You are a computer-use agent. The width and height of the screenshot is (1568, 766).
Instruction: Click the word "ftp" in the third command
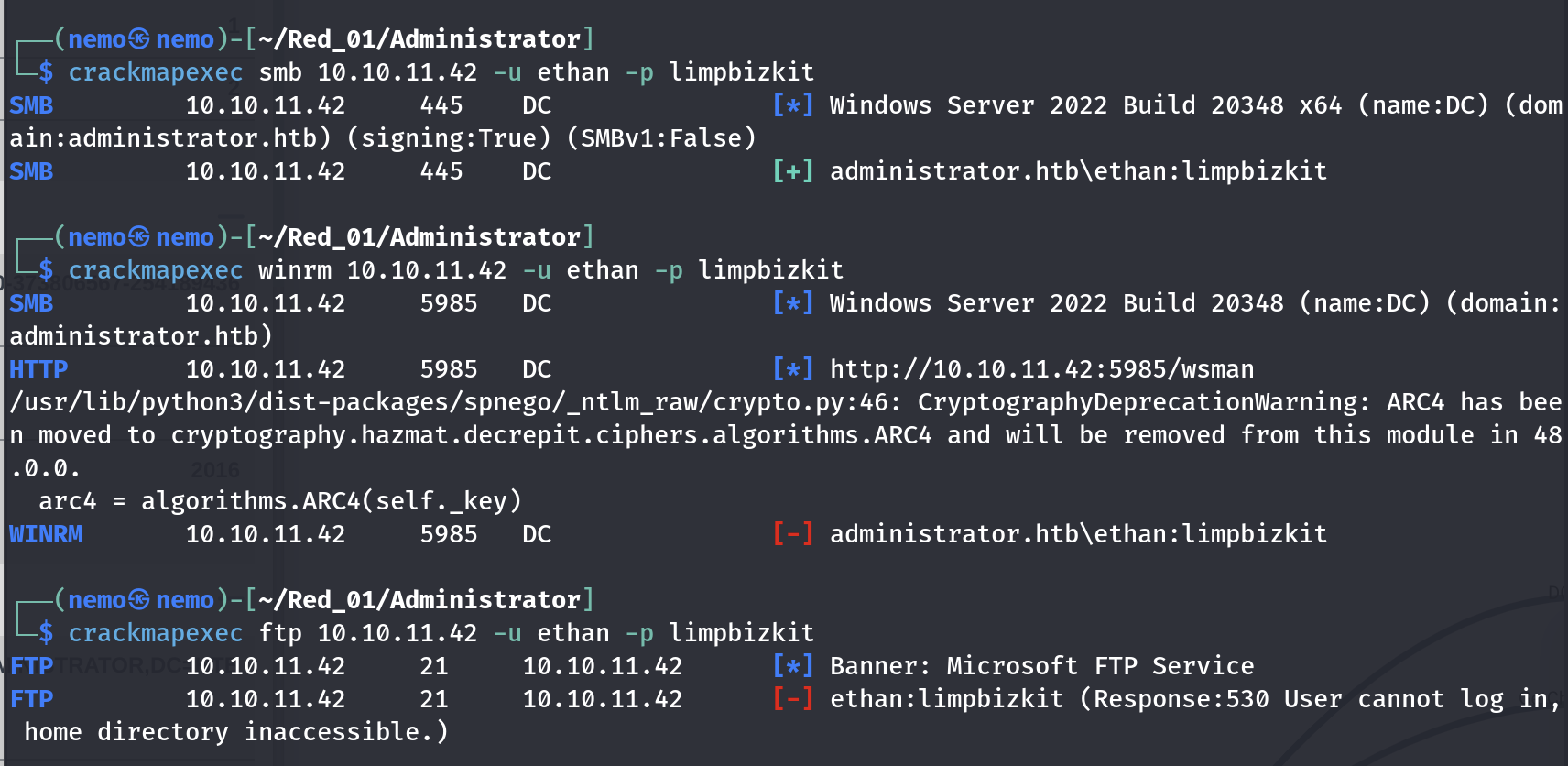280,633
